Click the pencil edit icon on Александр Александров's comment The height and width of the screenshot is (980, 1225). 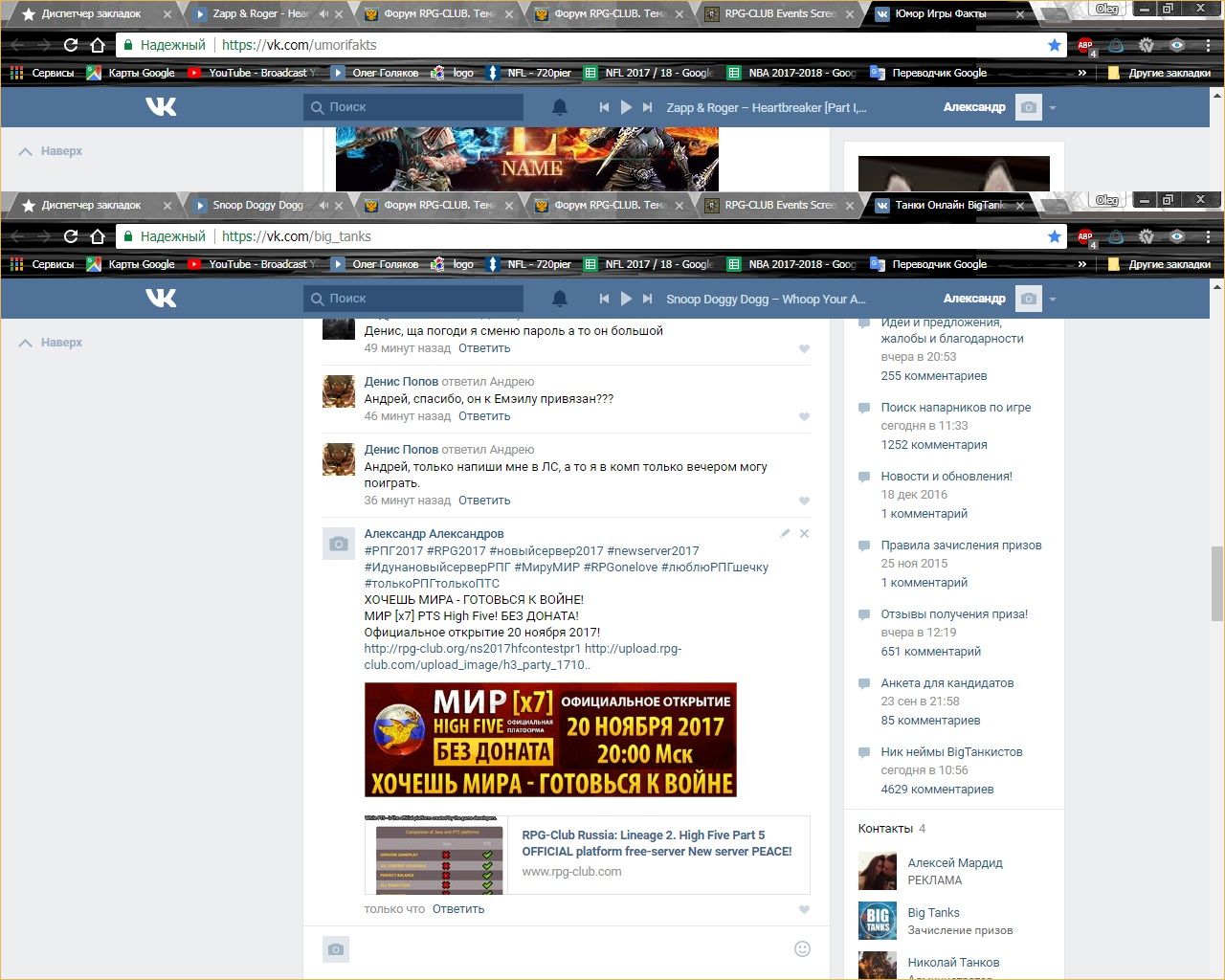coord(785,533)
